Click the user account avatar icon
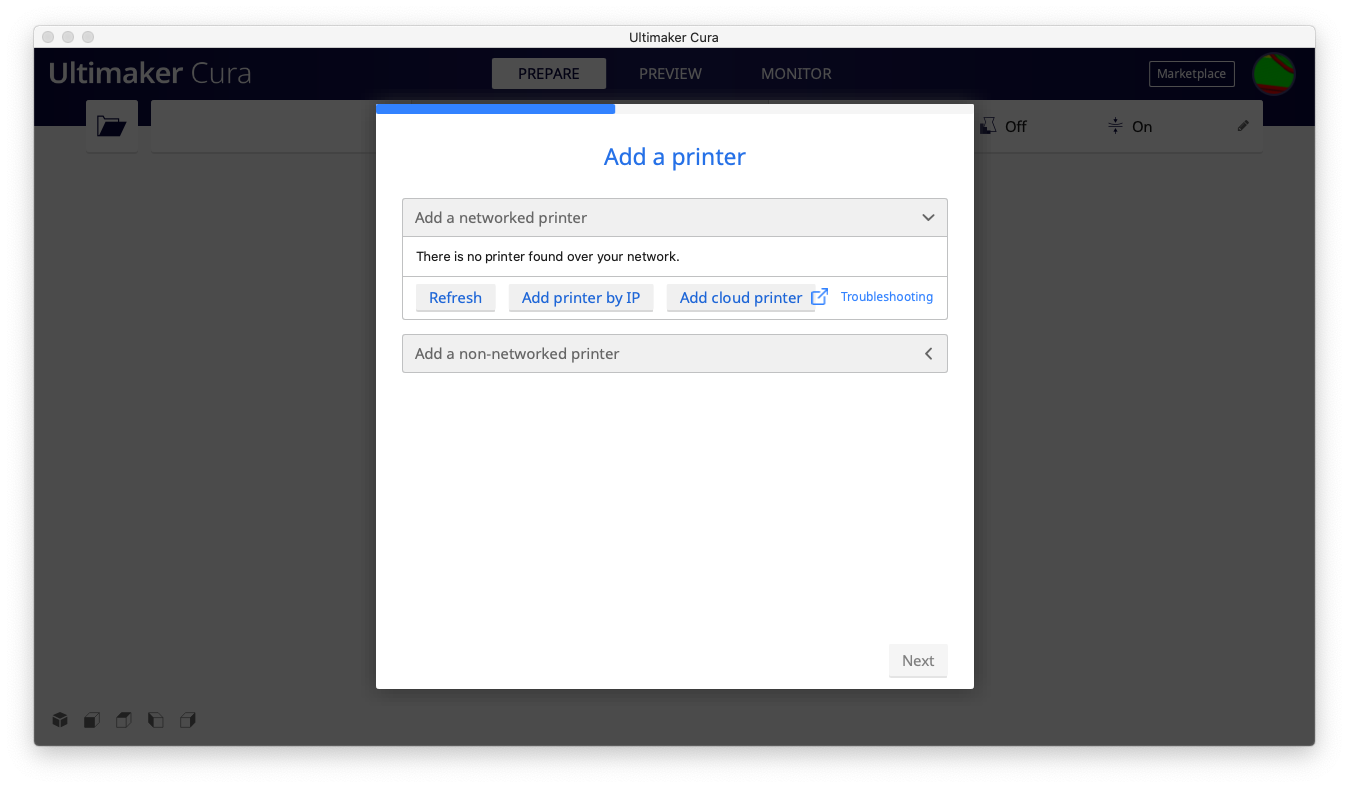Viewport: 1349px width, 788px height. tap(1274, 74)
